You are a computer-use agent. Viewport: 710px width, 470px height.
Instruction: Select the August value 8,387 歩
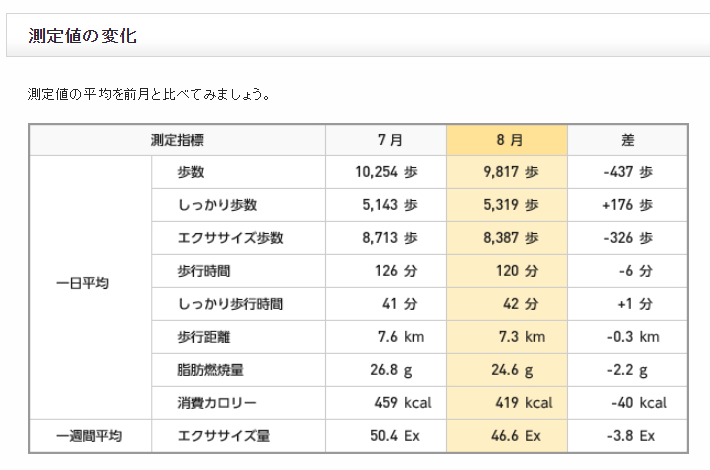511,238
